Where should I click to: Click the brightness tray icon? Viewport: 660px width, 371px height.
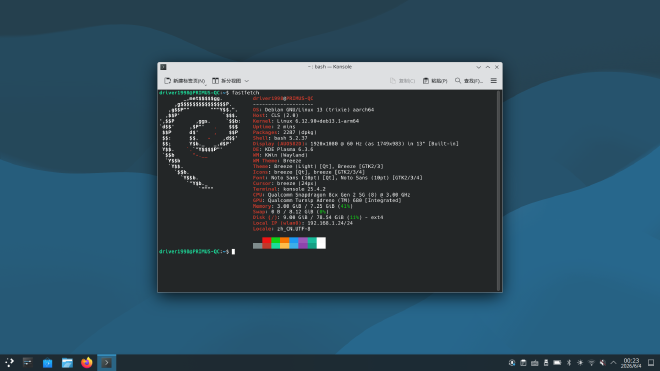pyautogui.click(x=580, y=363)
